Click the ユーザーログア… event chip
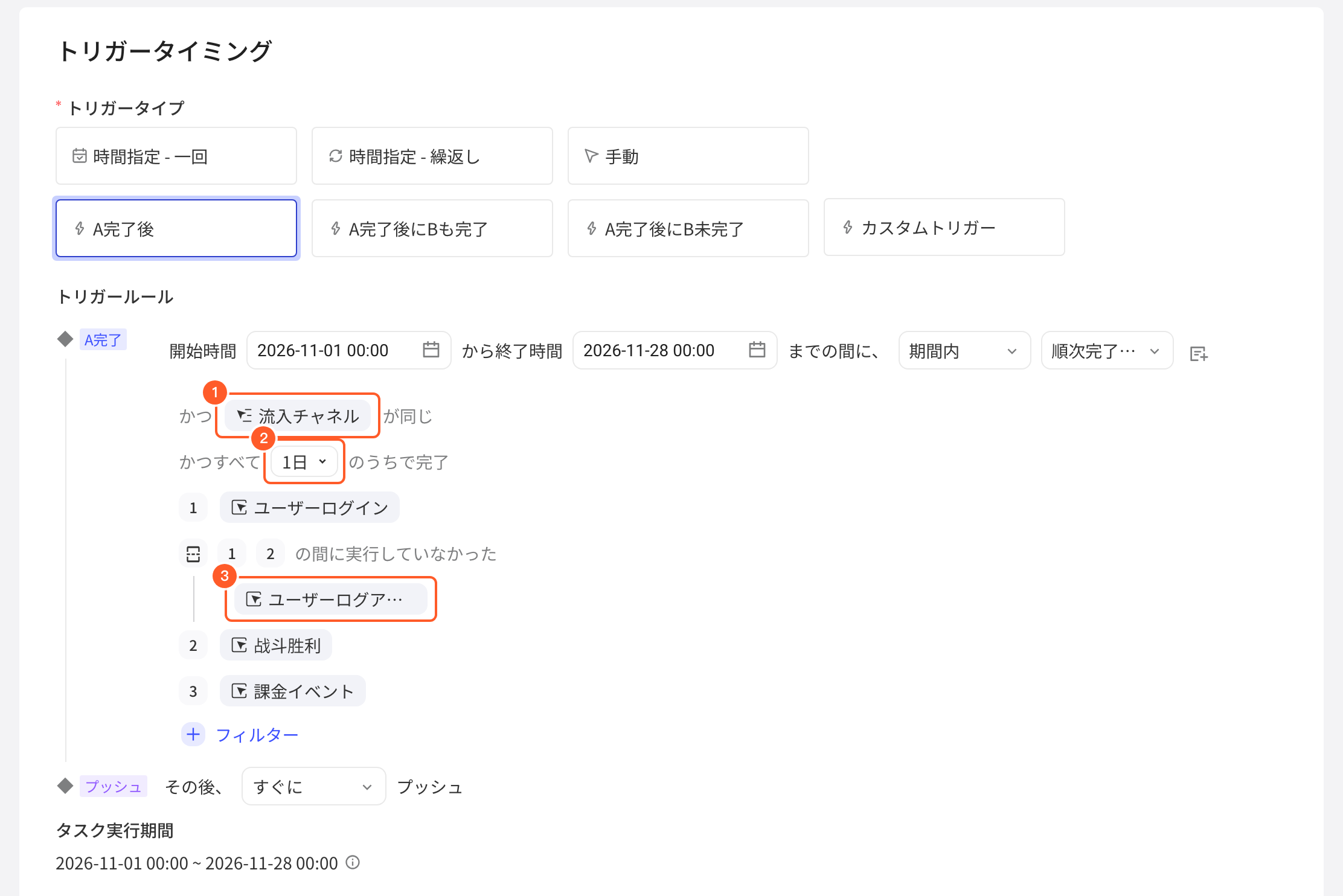The image size is (1343, 896). (x=330, y=599)
